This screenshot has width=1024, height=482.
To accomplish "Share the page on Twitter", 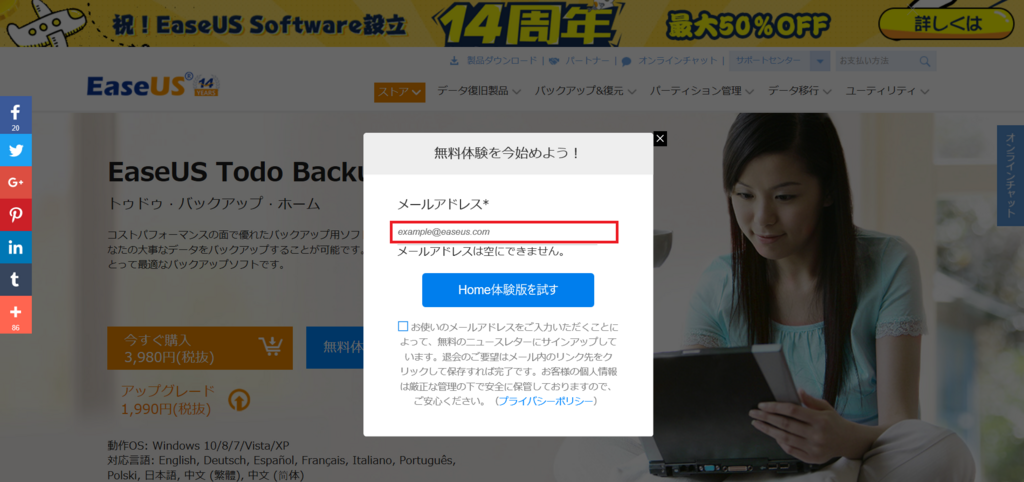I will tap(16, 151).
